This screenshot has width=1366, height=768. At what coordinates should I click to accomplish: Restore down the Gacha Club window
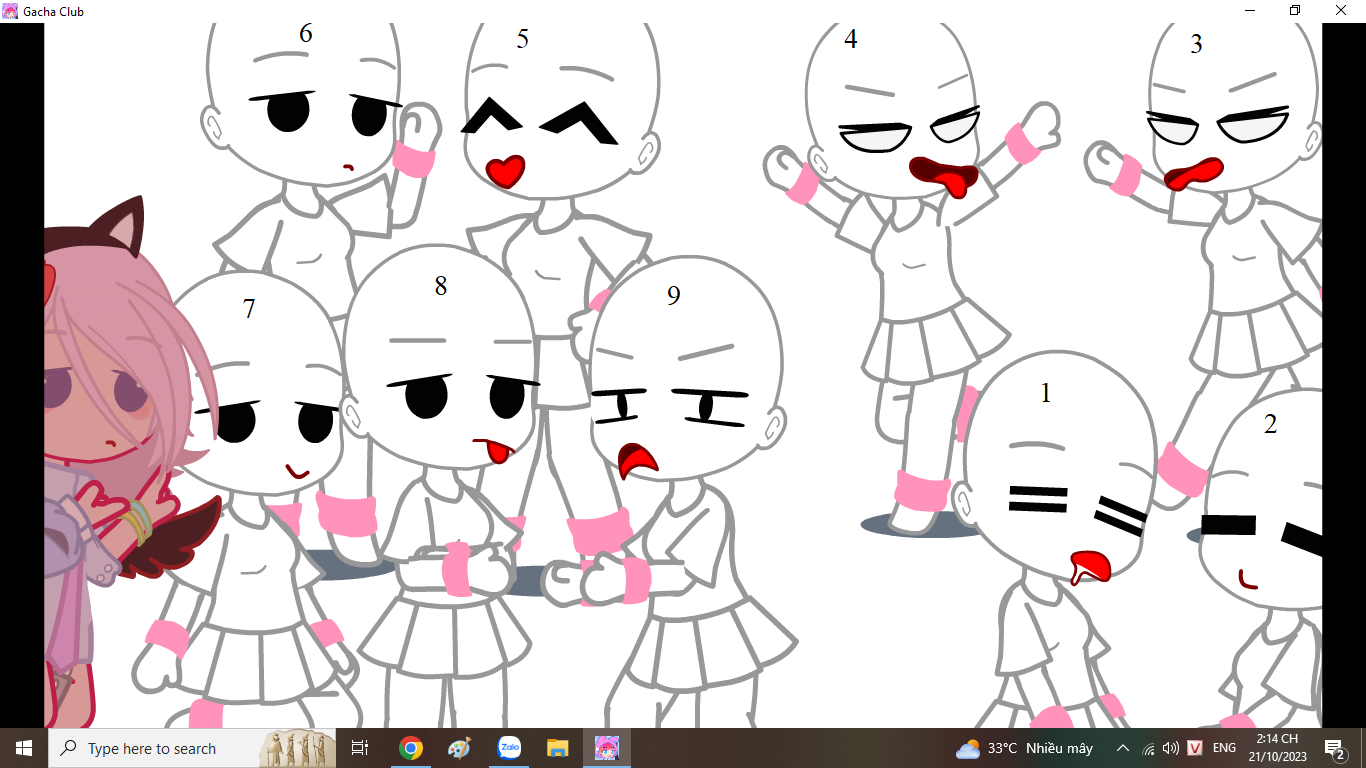(1295, 11)
